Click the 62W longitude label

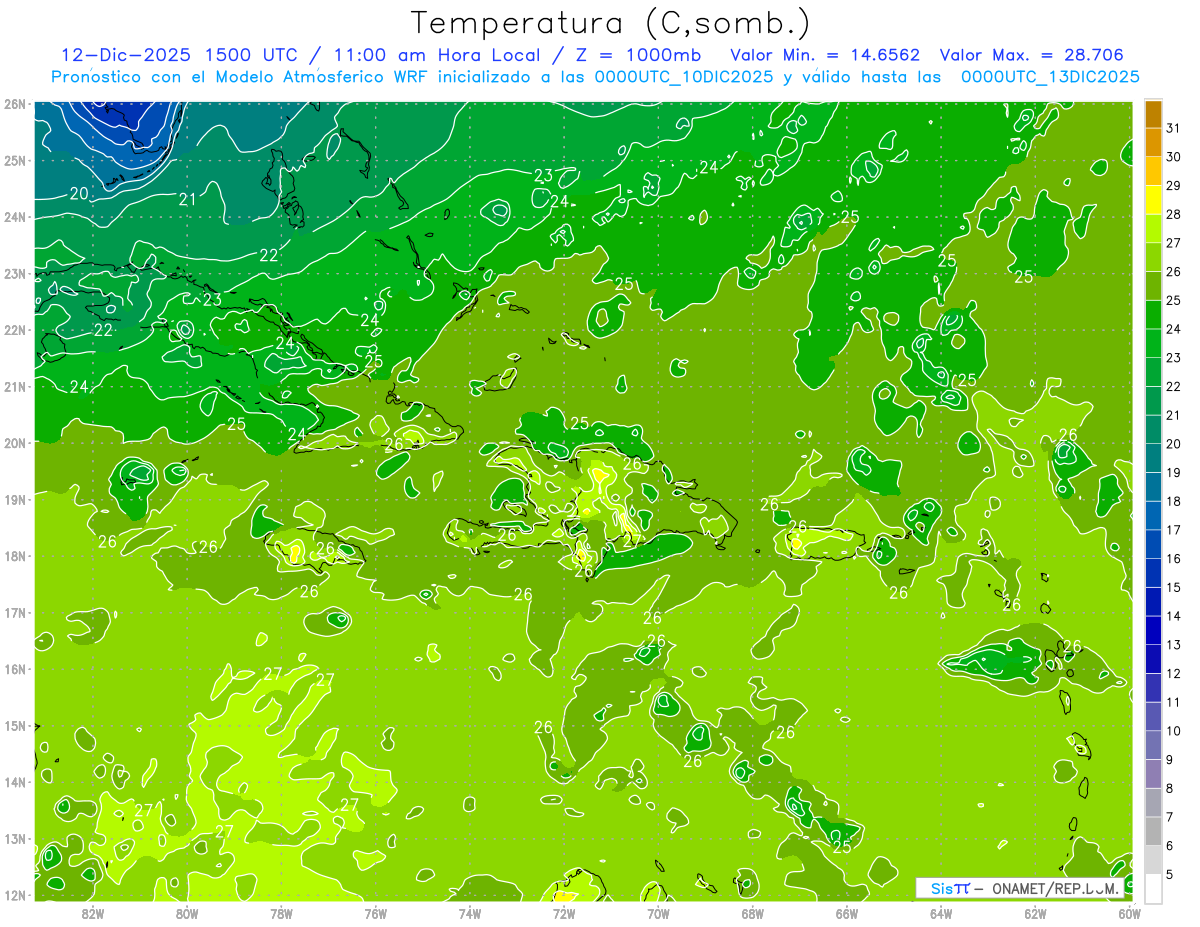(x=1036, y=914)
